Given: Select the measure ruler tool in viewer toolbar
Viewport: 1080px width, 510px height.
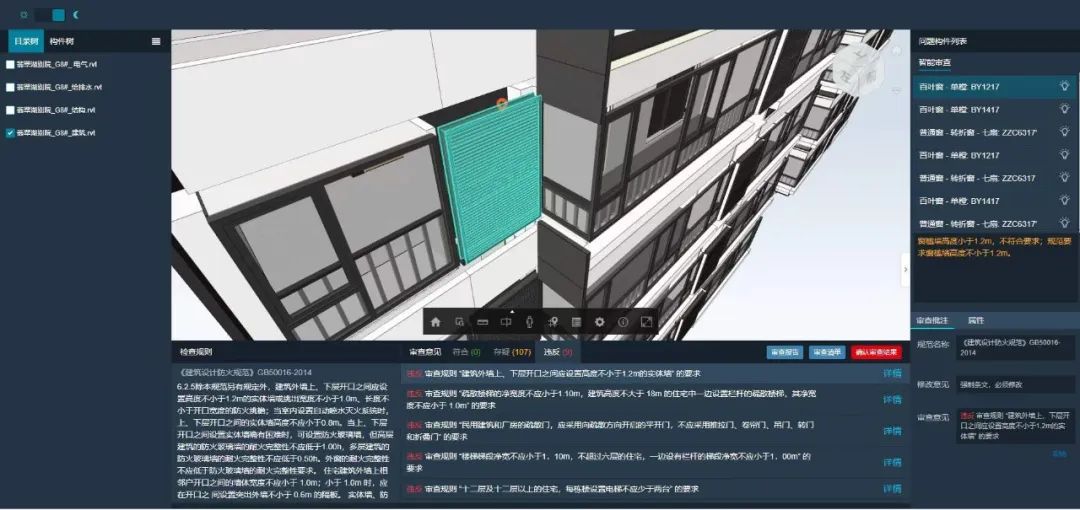Looking at the screenshot, I should [x=482, y=322].
